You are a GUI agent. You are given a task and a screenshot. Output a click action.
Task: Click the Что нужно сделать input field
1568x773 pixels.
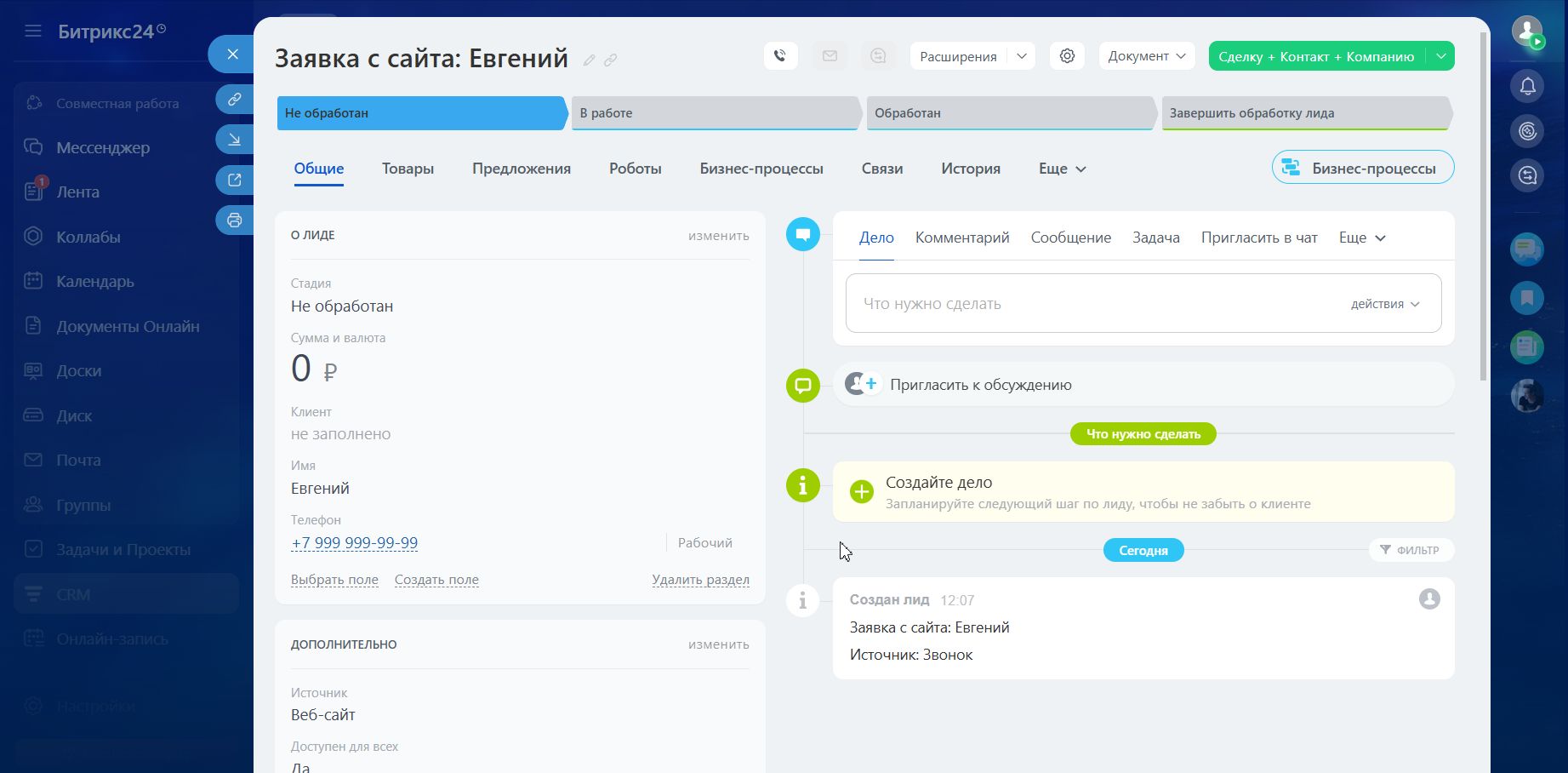coord(1089,304)
